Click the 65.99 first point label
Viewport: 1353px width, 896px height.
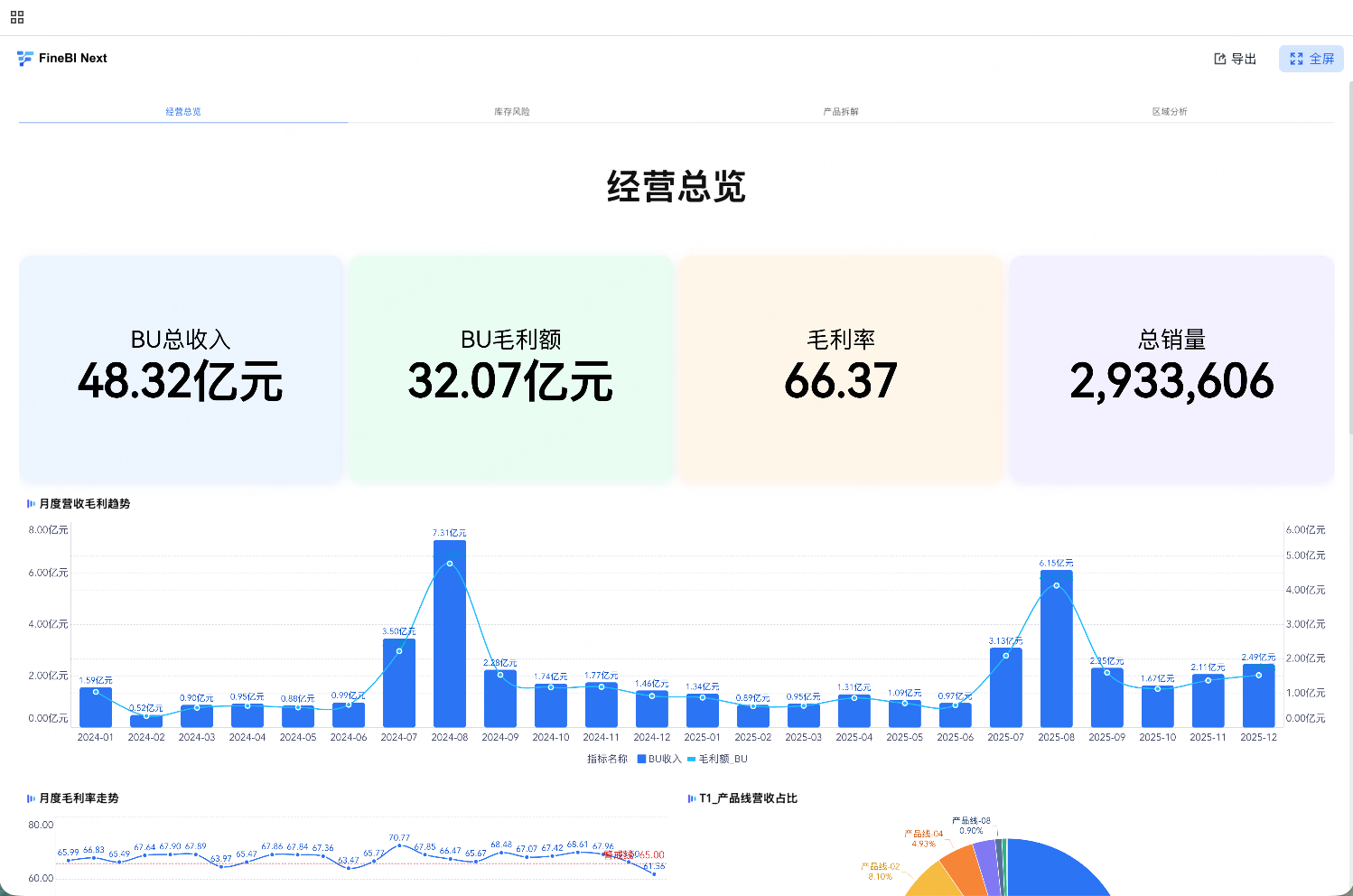[x=69, y=852]
